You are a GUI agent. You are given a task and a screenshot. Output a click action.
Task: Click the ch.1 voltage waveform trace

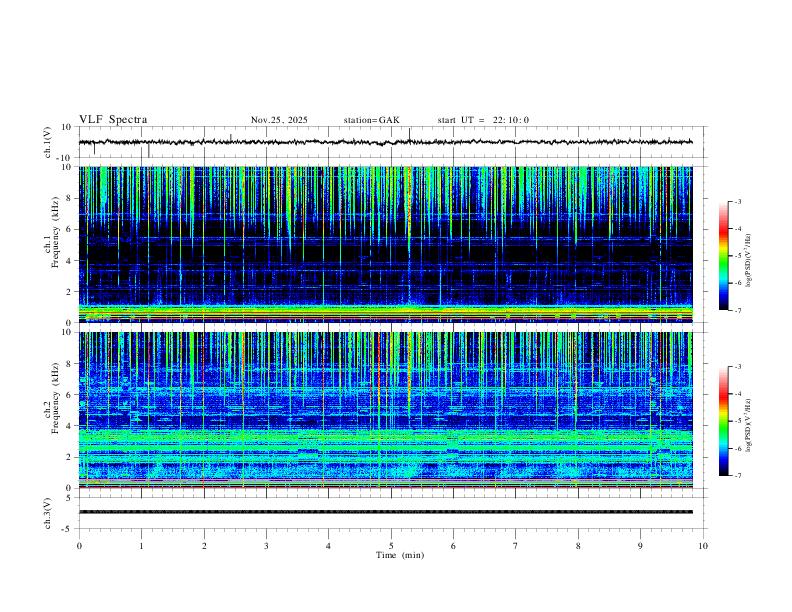point(385,142)
